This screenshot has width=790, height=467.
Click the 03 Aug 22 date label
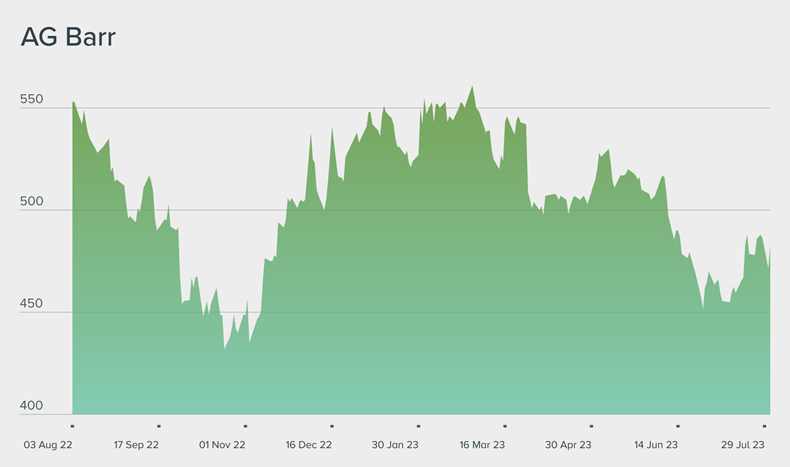coord(48,445)
